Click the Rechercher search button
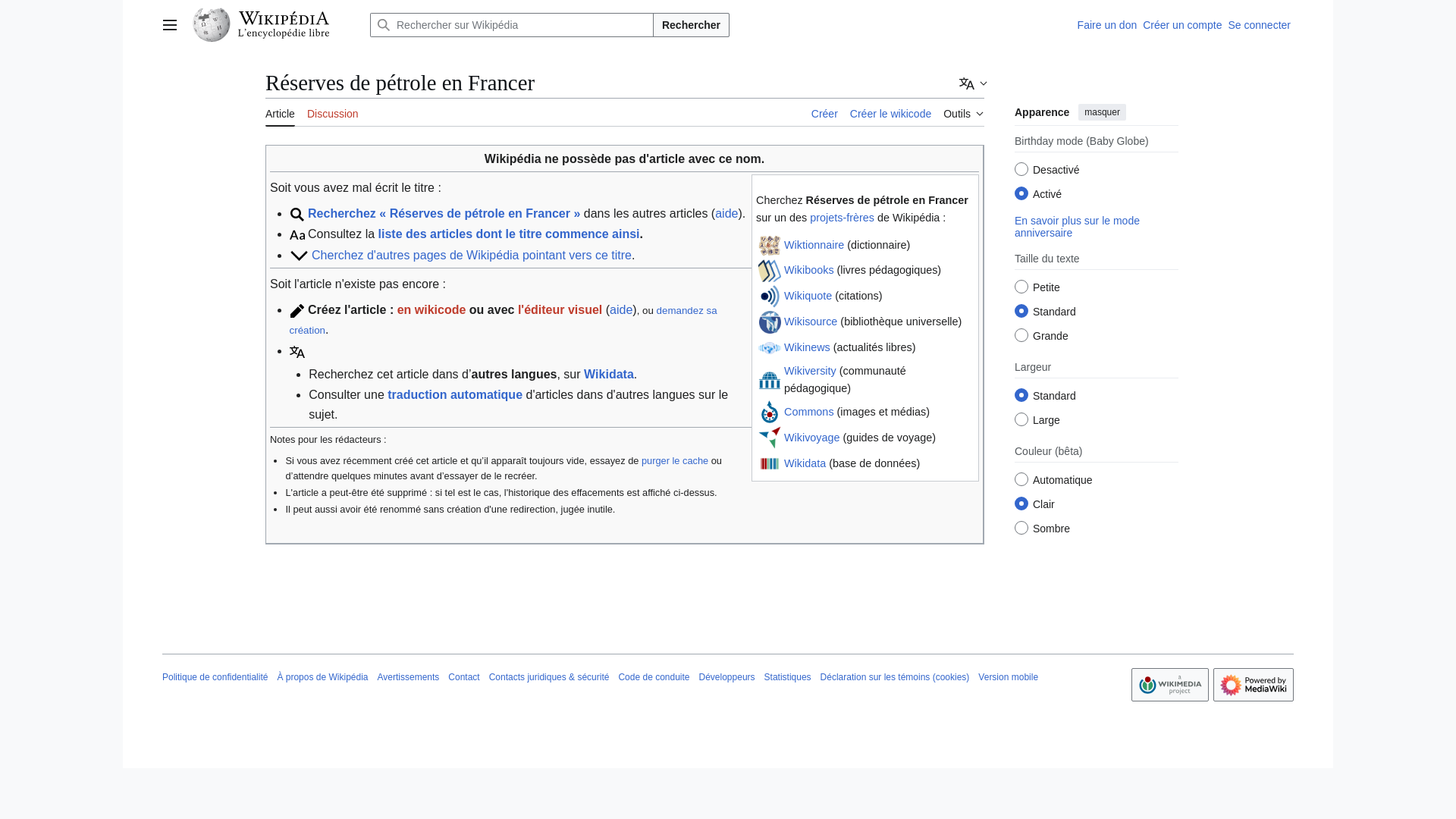This screenshot has height=819, width=1456. (x=690, y=25)
